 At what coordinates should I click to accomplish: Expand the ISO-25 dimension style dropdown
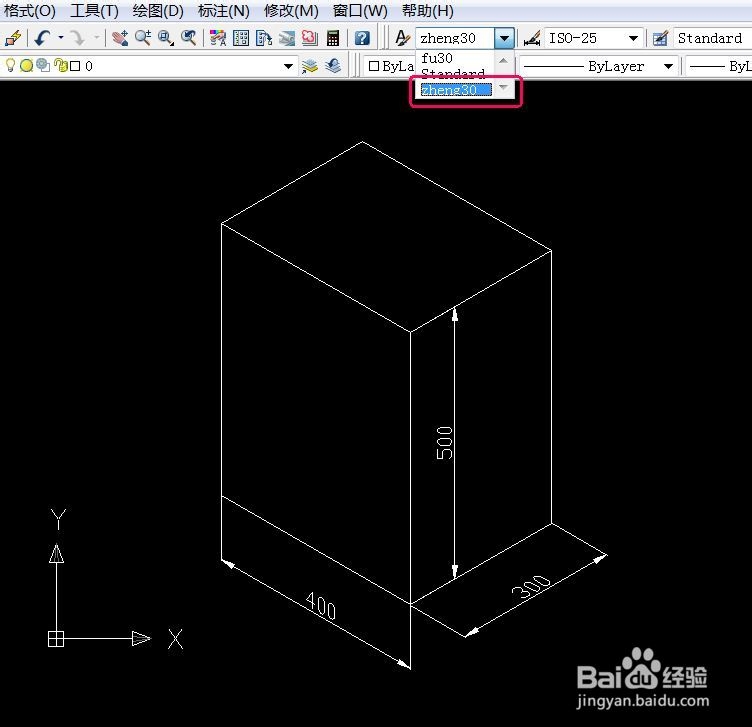pyautogui.click(x=633, y=38)
